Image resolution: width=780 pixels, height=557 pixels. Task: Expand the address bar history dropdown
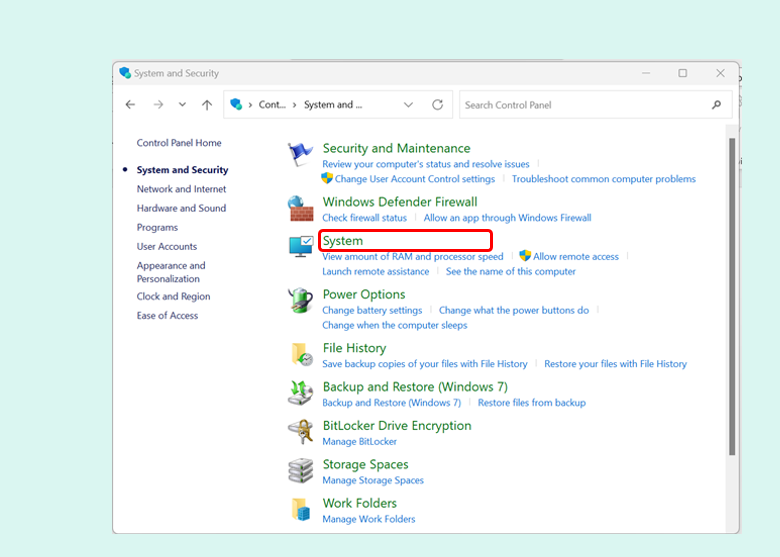[x=408, y=104]
